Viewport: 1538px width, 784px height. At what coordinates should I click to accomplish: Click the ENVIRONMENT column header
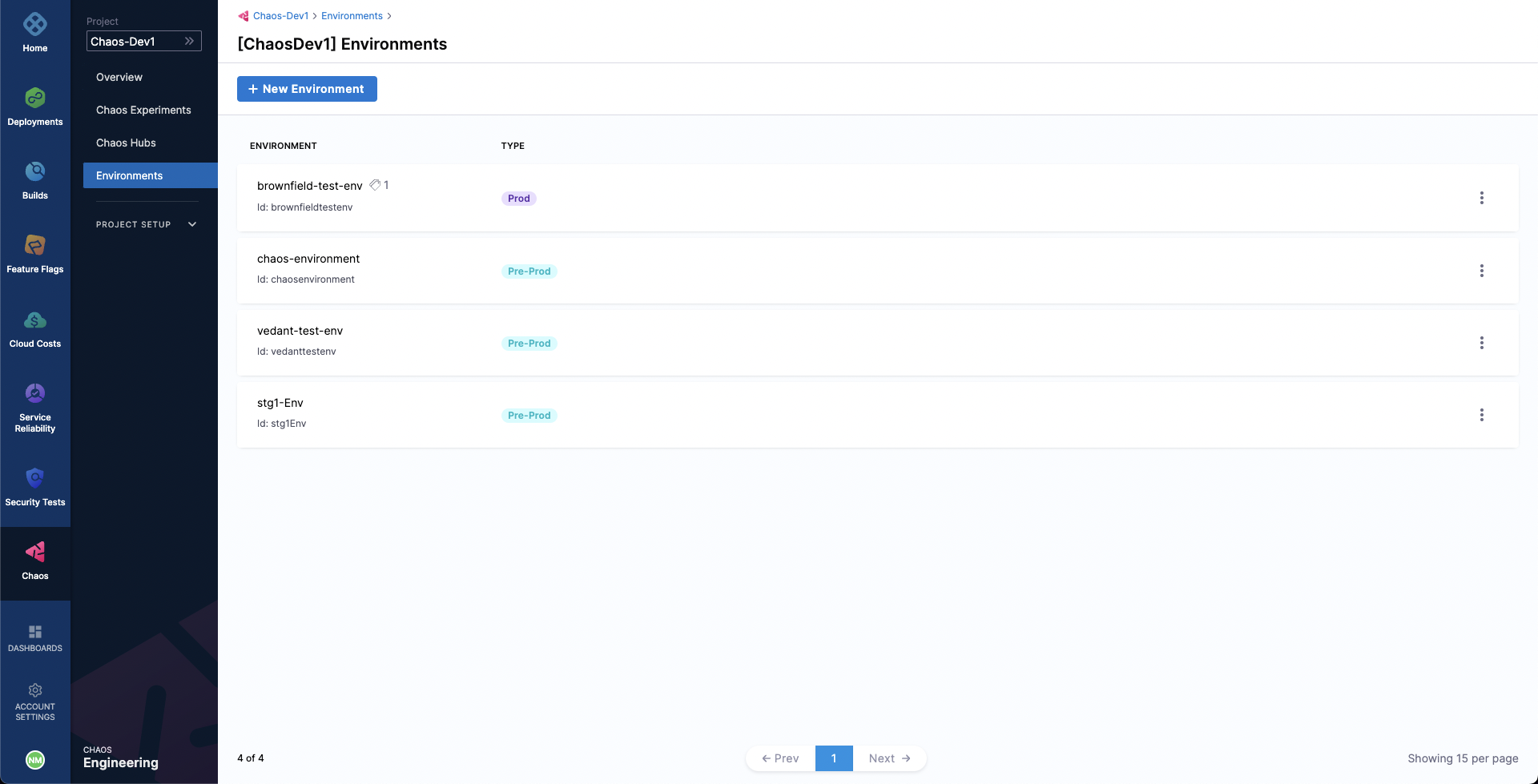pos(283,146)
